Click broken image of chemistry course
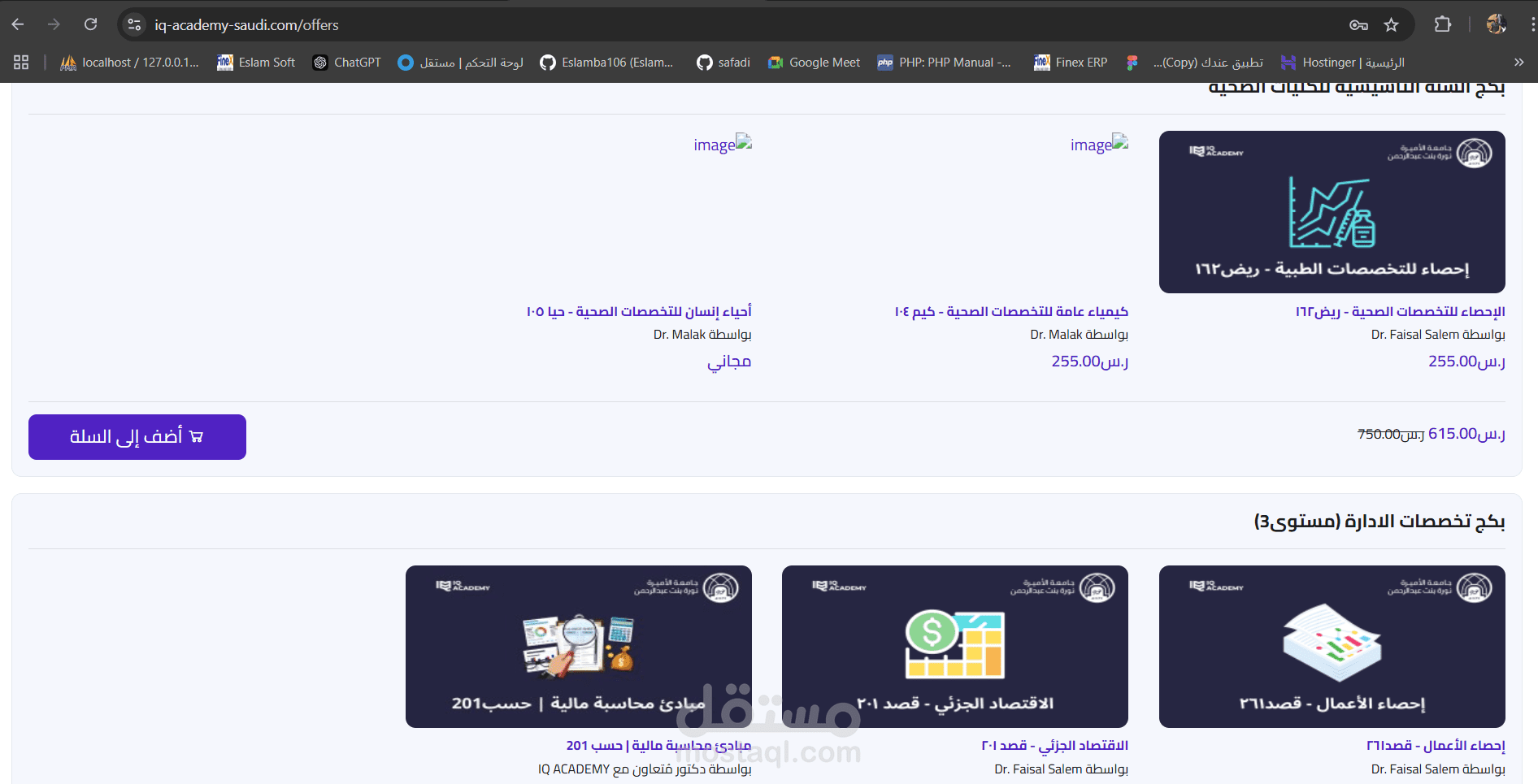Screen dimensions: 1538x784 tap(1099, 145)
